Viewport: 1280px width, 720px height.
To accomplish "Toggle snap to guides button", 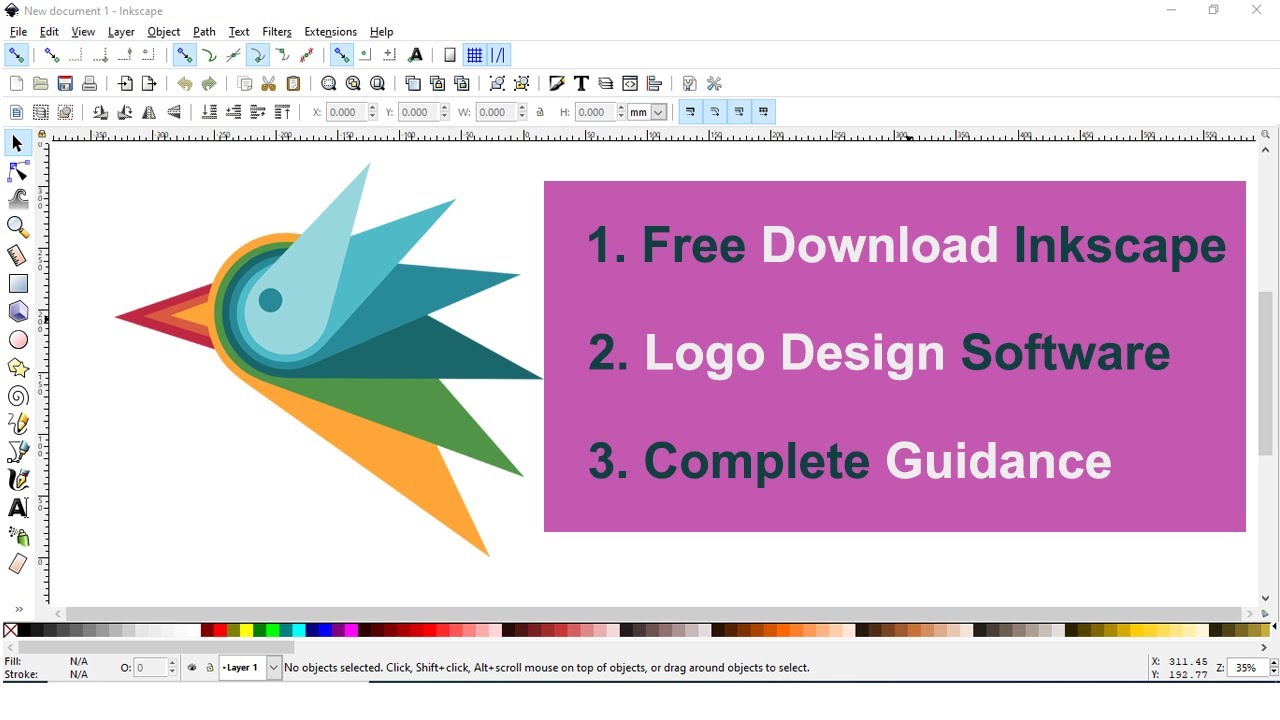I will [498, 55].
